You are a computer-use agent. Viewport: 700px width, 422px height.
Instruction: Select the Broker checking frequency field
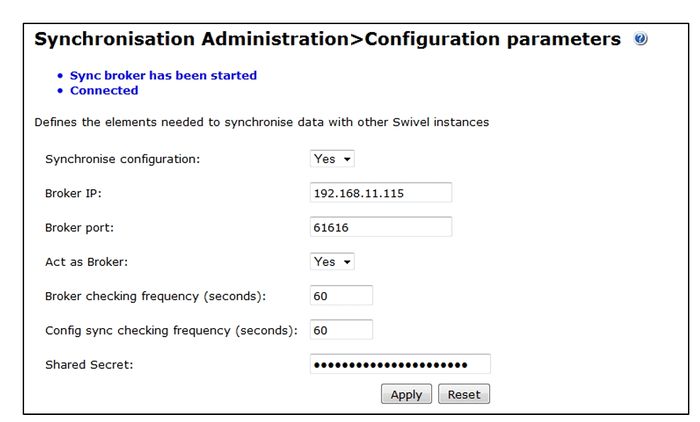click(x=341, y=295)
